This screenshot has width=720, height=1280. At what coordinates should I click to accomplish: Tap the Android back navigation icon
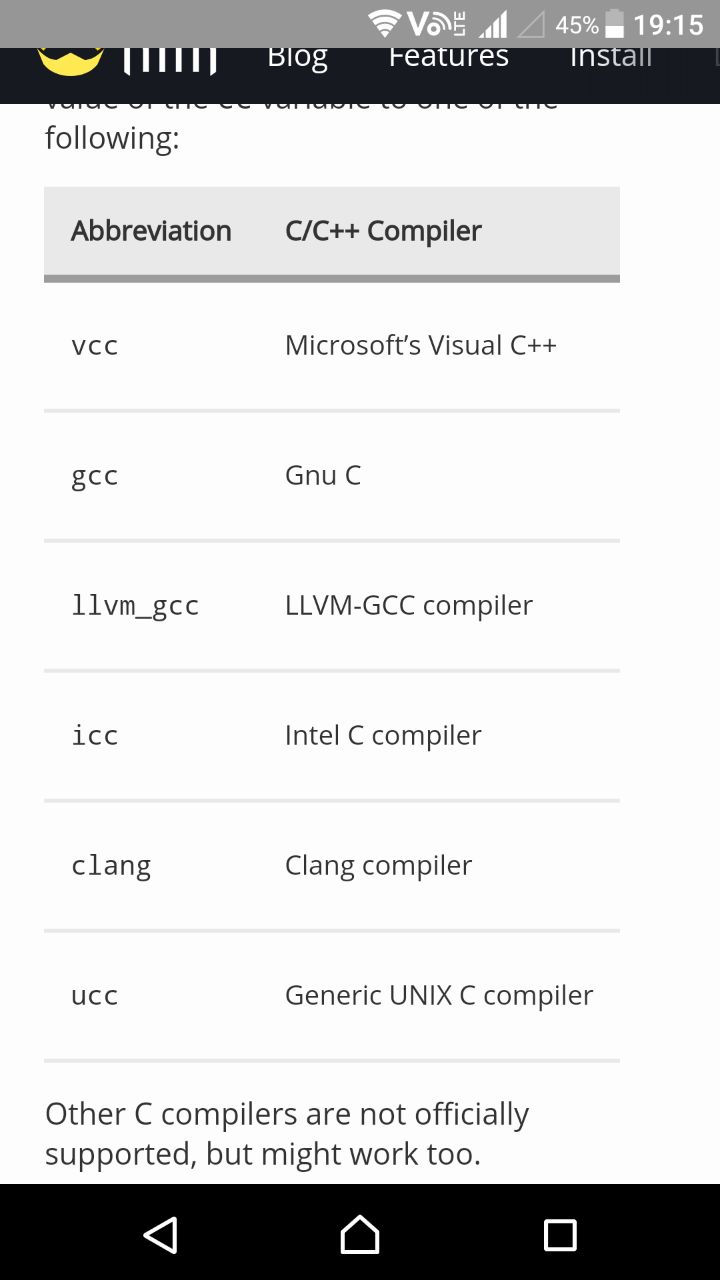[x=160, y=1234]
